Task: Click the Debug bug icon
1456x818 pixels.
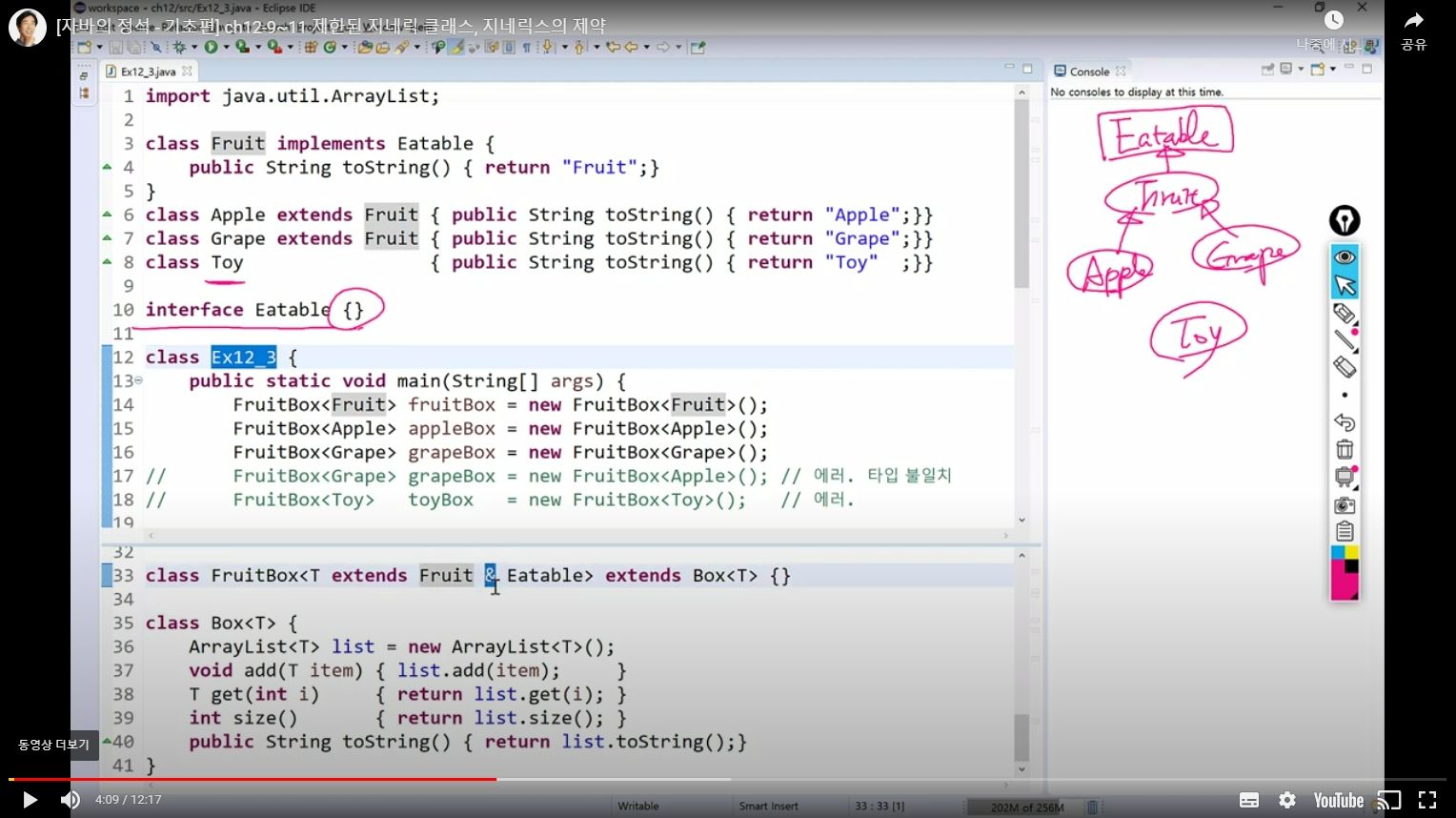Action: click(179, 47)
